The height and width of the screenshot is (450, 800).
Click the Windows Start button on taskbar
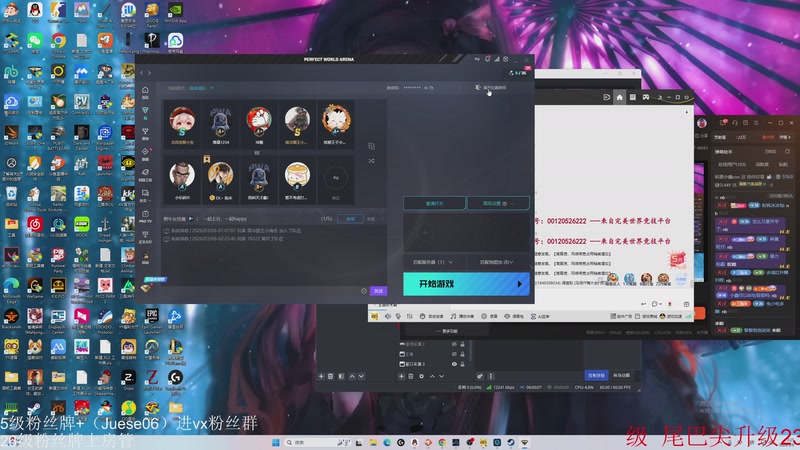coord(276,442)
